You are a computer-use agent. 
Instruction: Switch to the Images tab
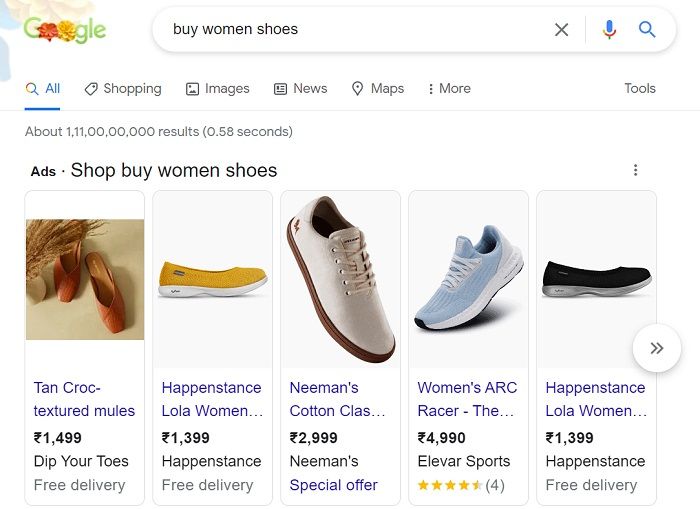coord(217,88)
